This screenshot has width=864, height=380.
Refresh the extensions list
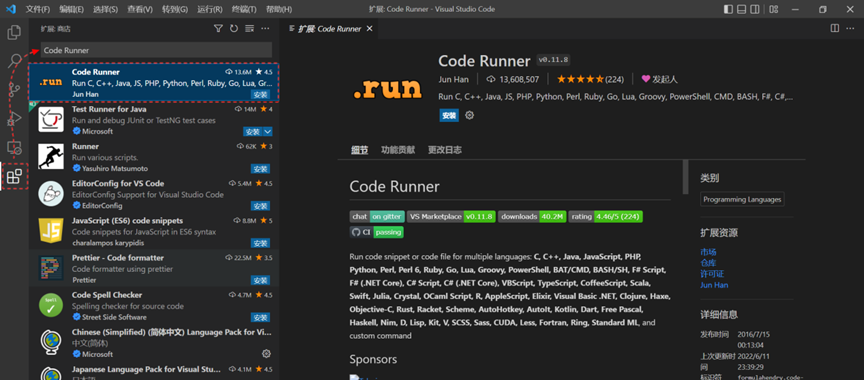click(234, 29)
